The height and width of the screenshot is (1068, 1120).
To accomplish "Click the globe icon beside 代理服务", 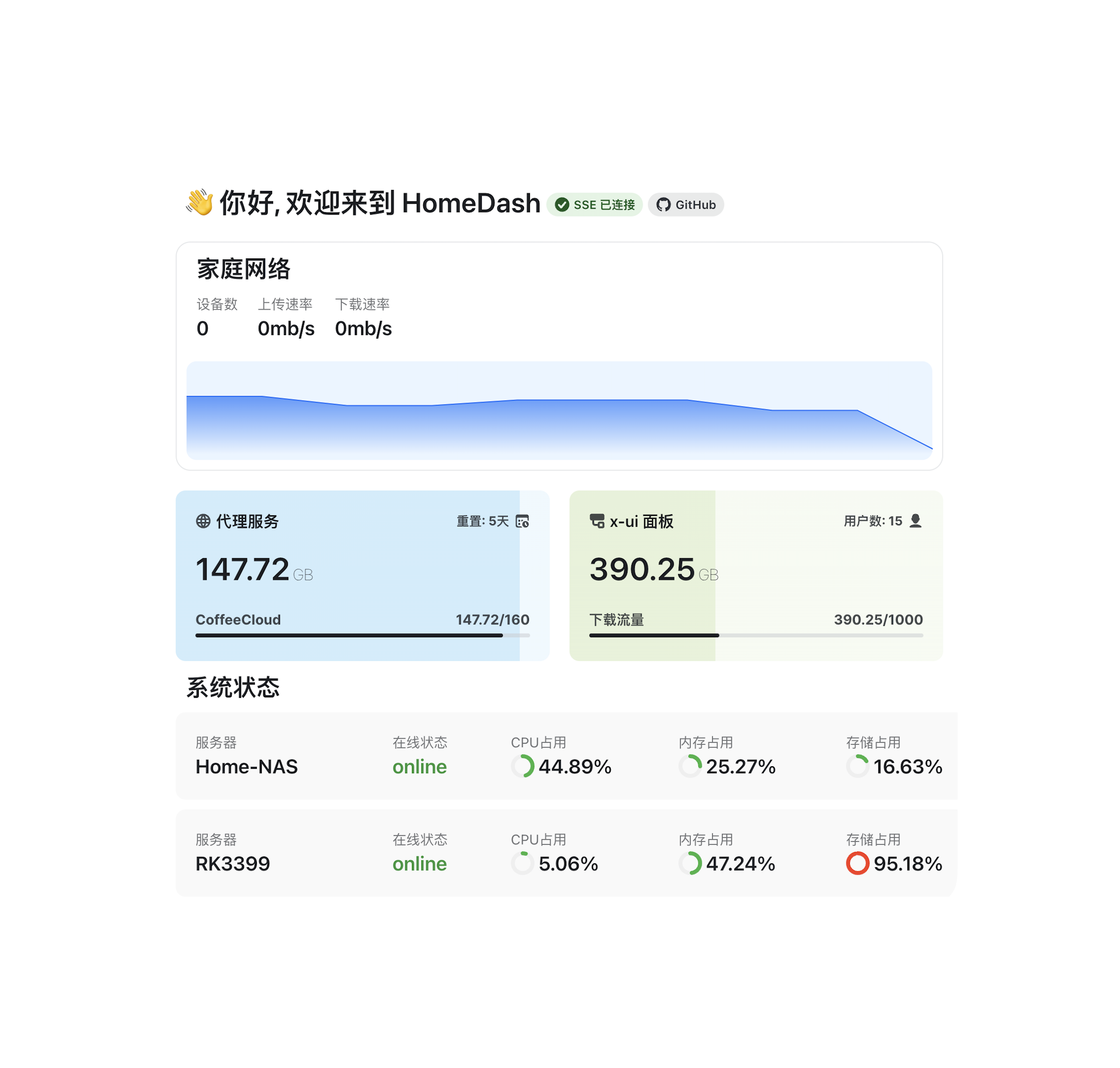I will click(x=203, y=522).
